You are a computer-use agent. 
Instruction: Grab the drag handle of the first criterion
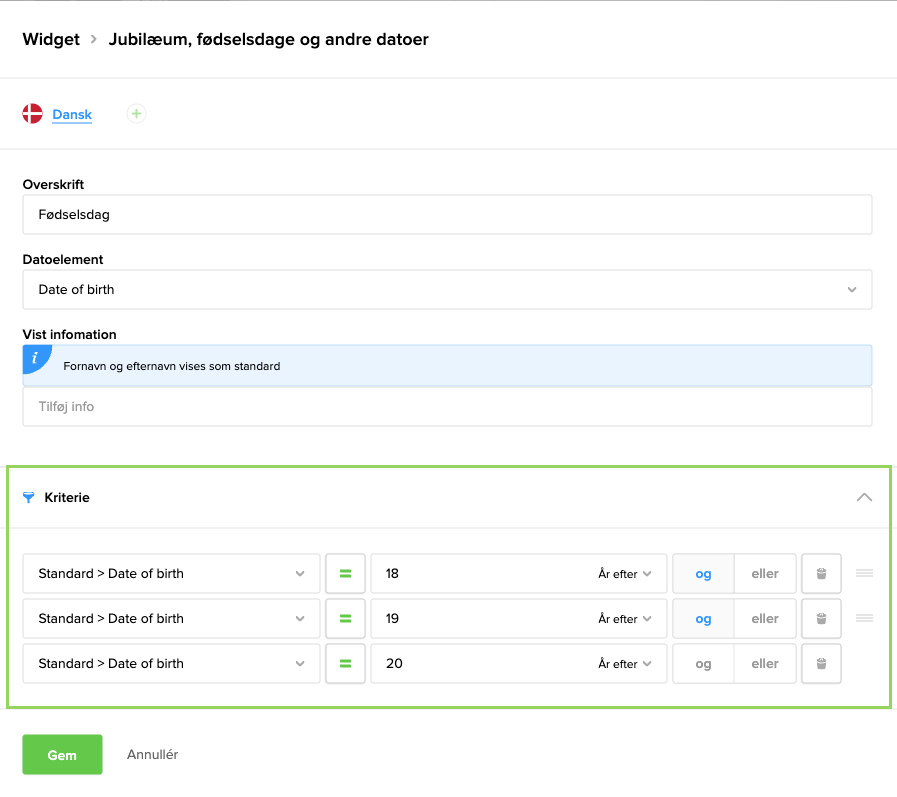point(865,573)
